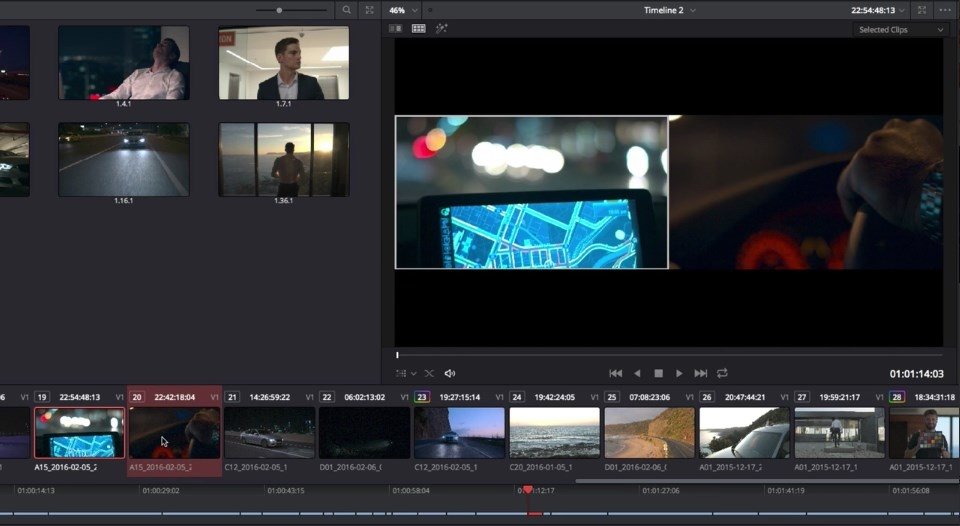The width and height of the screenshot is (960, 526).
Task: Click the left split-screen map image in viewer
Action: 531,192
